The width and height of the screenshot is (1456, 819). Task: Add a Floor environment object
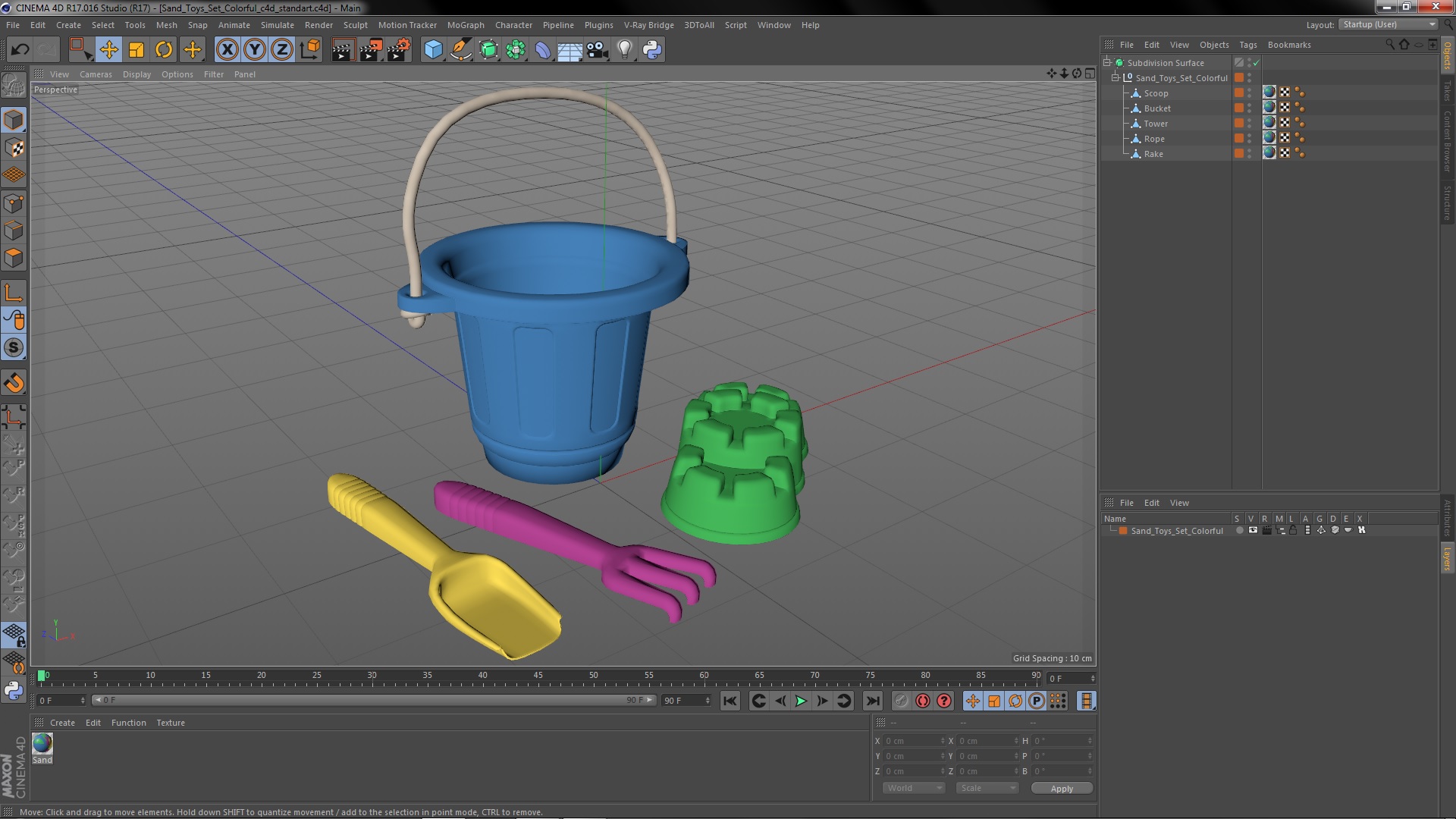coord(570,50)
